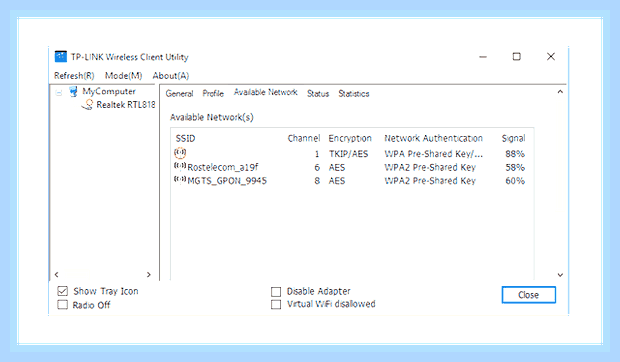Select the Rostelecom_a19f network name
Viewport: 620px width, 362px height.
223,167
